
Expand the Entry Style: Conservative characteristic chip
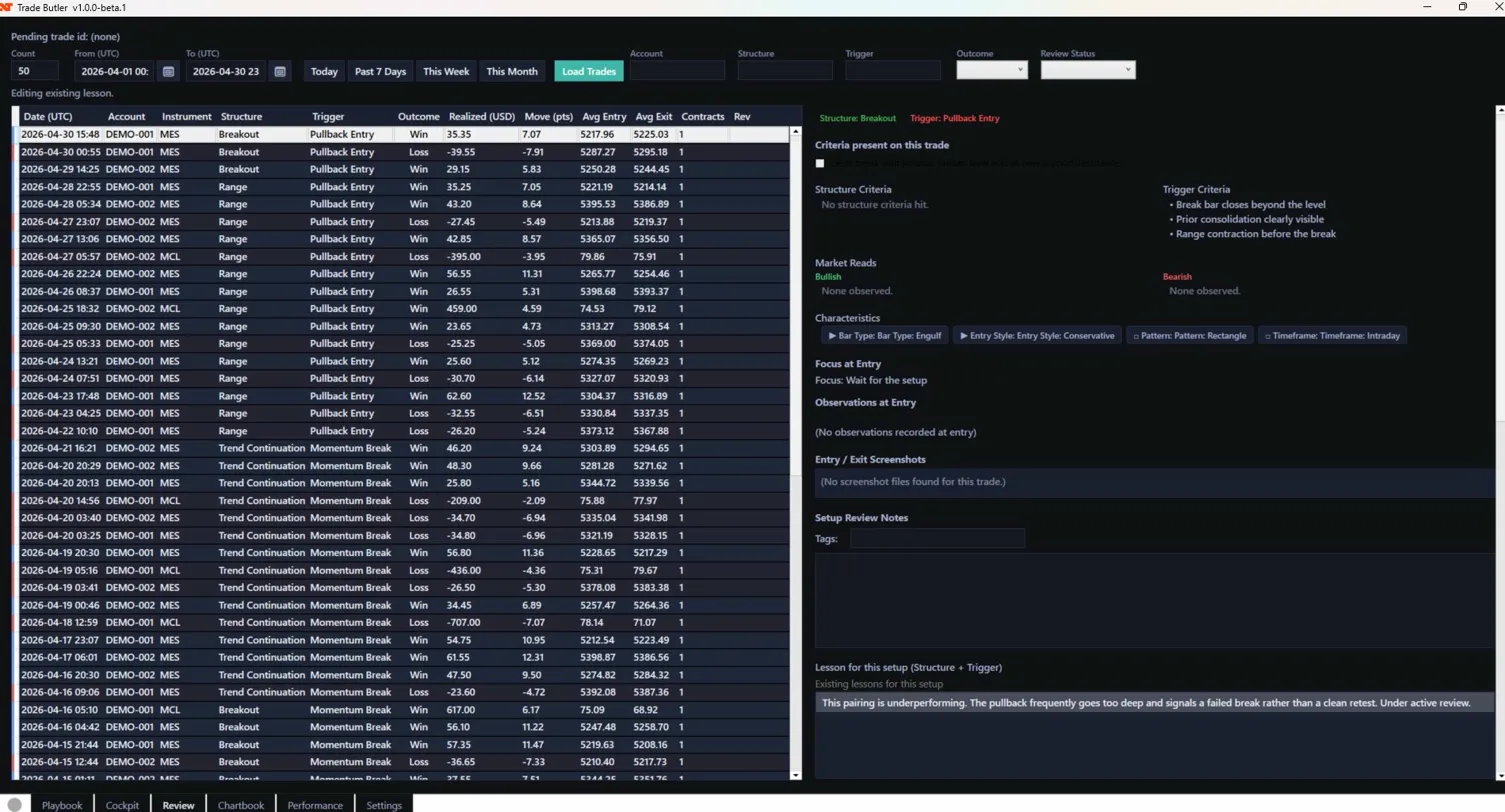pos(1037,335)
